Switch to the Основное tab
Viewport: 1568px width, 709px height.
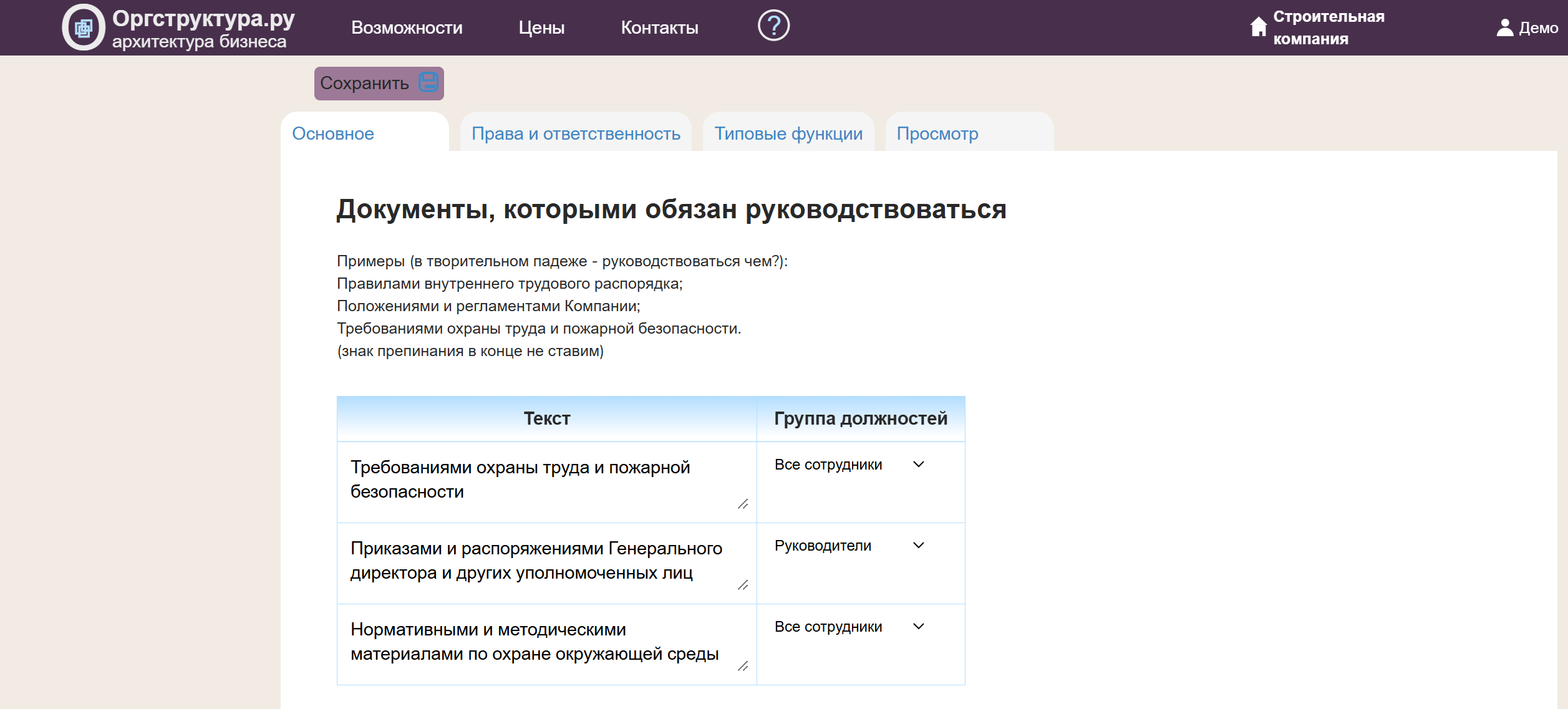tap(365, 132)
